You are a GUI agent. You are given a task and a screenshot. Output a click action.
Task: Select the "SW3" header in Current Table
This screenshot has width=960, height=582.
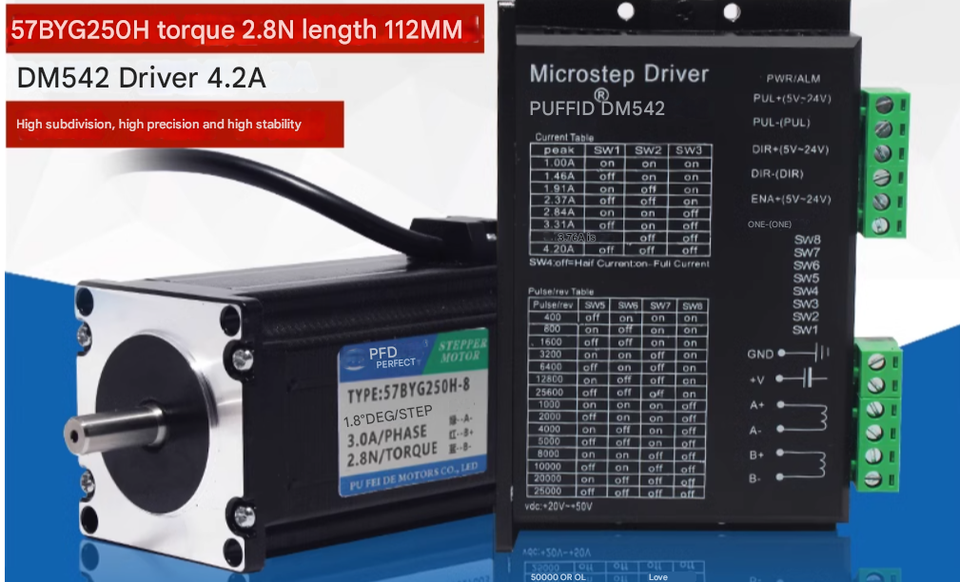tap(689, 150)
